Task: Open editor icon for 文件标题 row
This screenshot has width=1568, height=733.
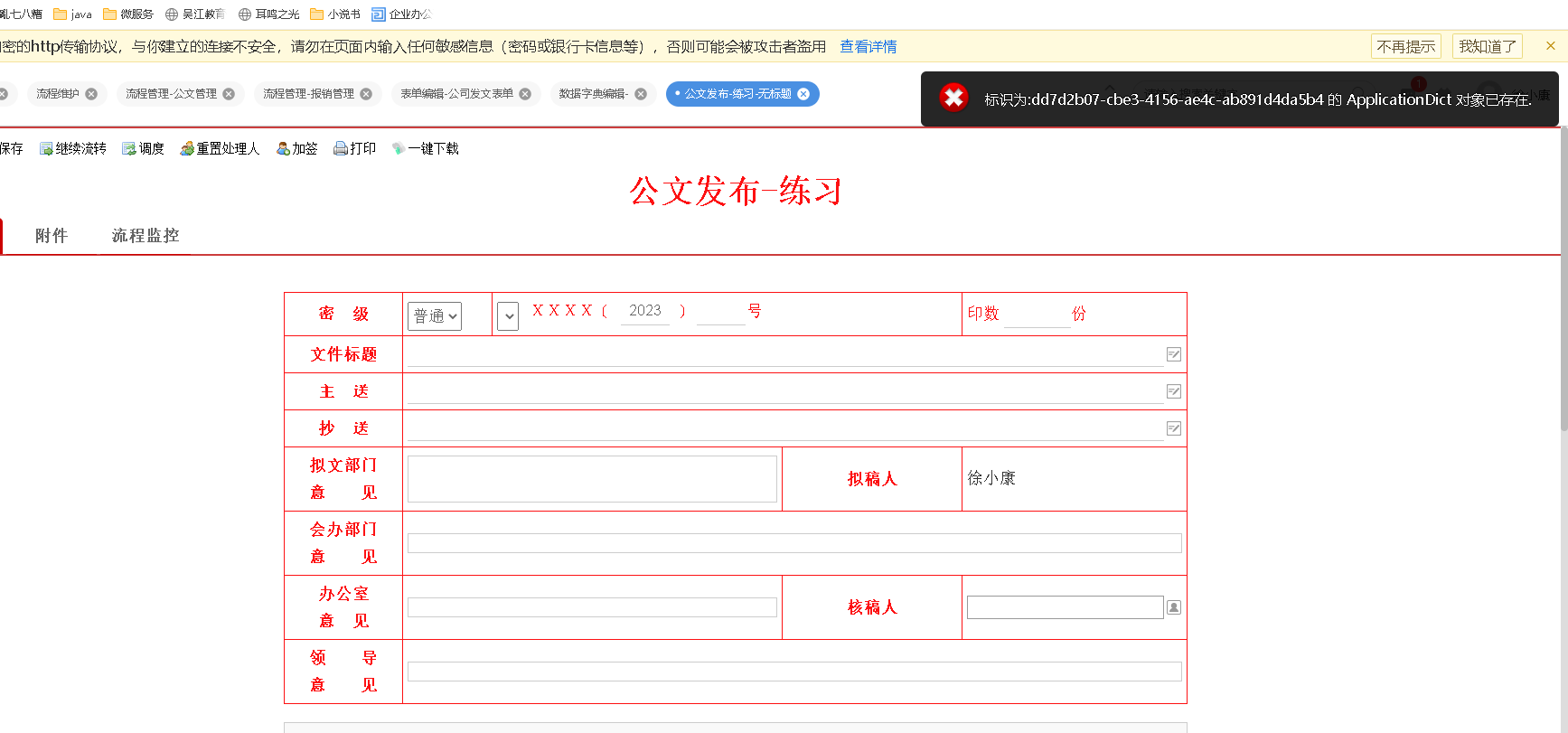Action: [x=1174, y=354]
